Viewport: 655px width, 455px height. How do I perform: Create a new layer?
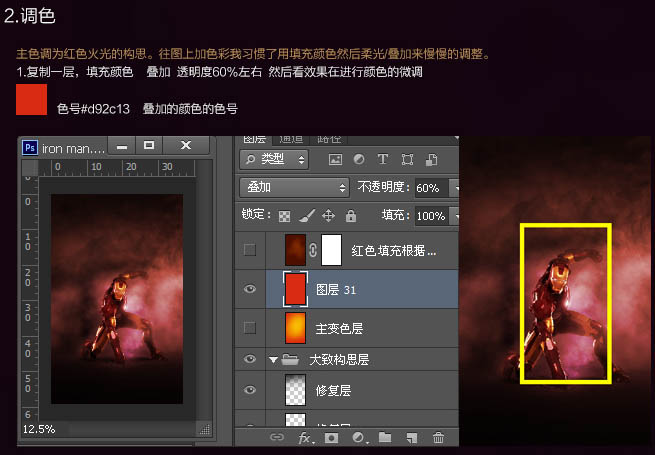point(411,437)
